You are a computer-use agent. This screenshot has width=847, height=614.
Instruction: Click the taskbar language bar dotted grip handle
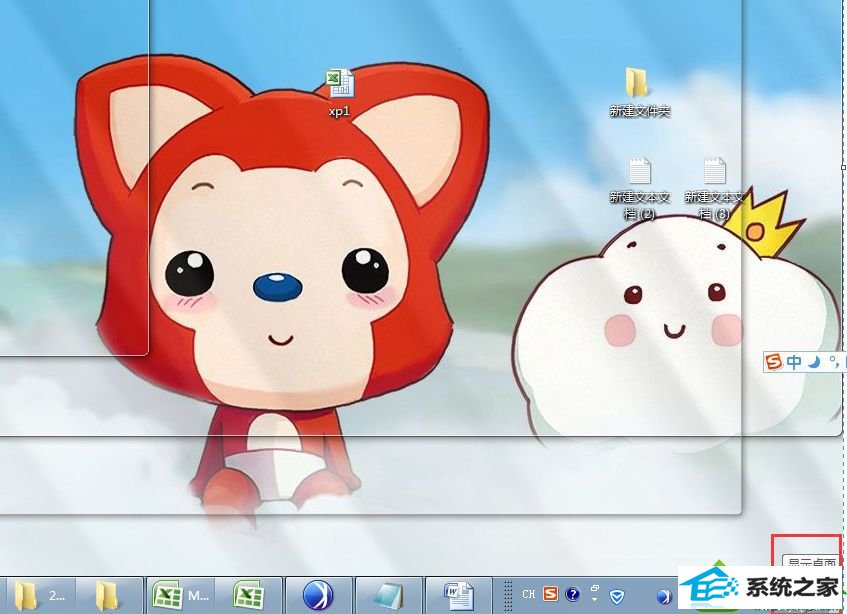pos(508,596)
